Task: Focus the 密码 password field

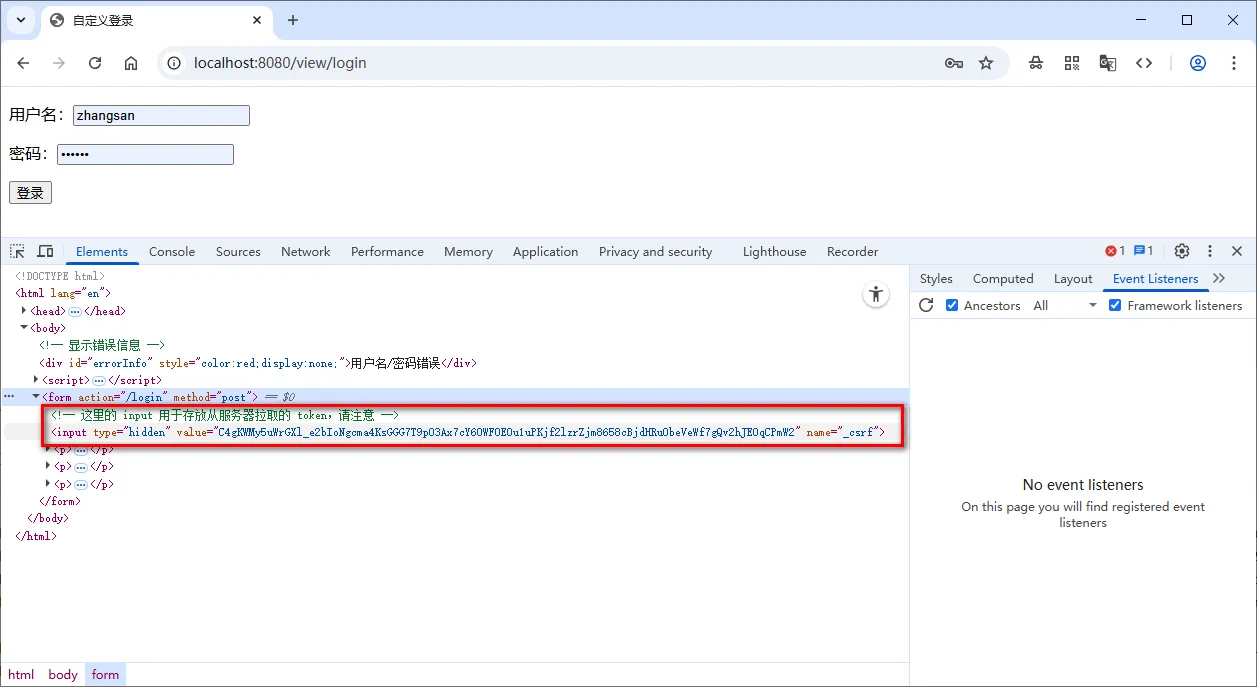Action: 145,154
